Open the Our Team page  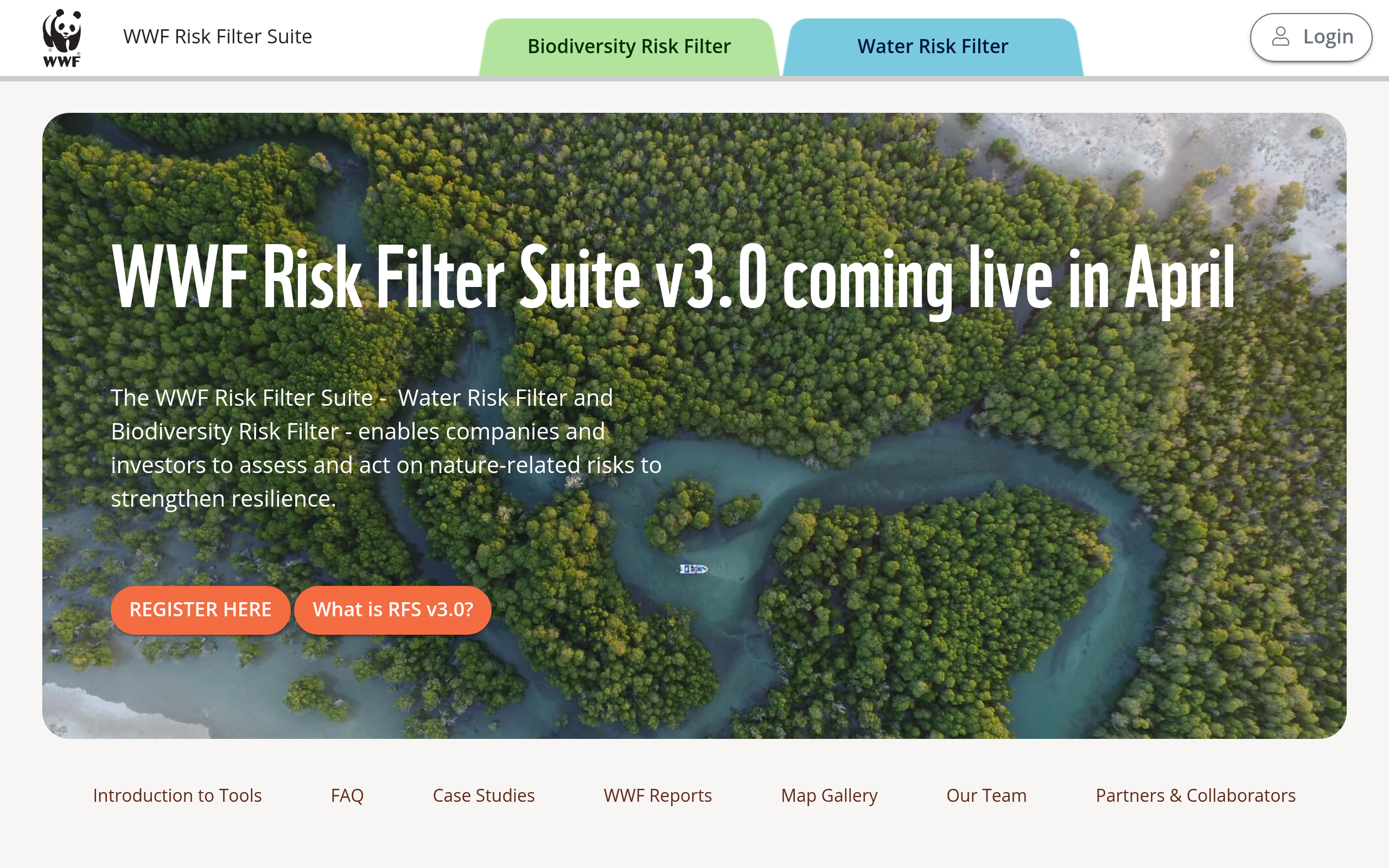[x=986, y=796]
